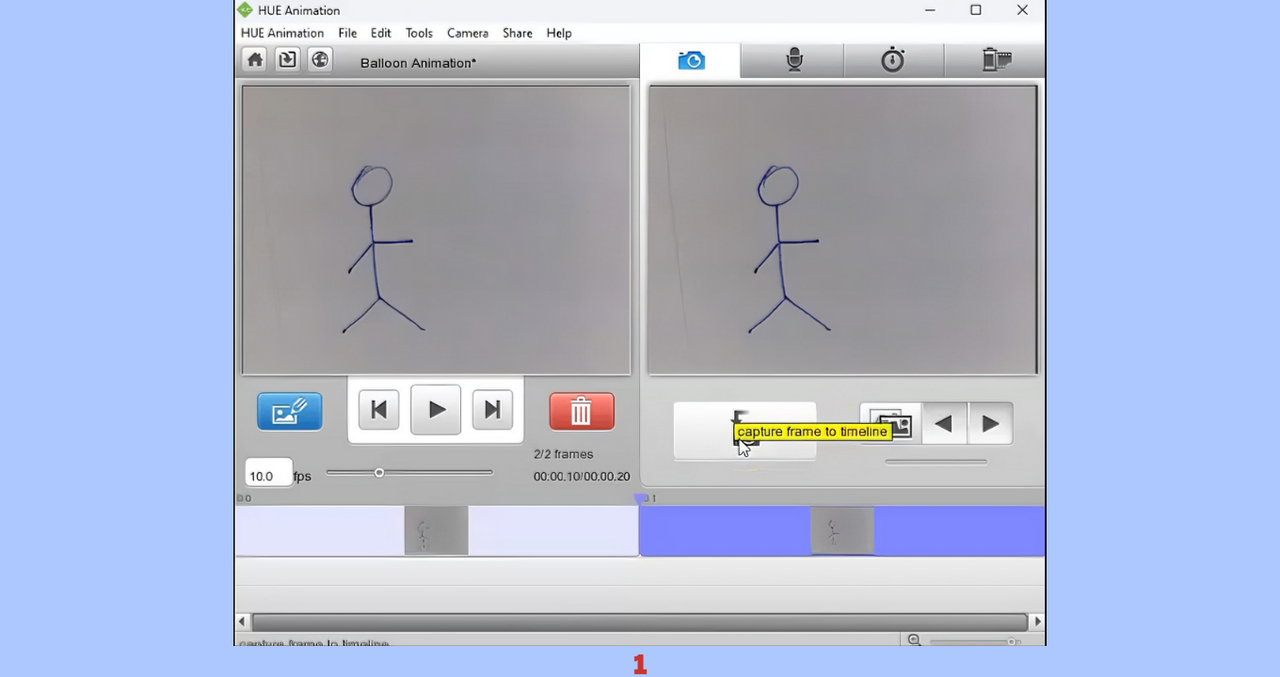This screenshot has width=1280, height=677.
Task: Click the Balloon Animation* project title
Action: click(418, 63)
